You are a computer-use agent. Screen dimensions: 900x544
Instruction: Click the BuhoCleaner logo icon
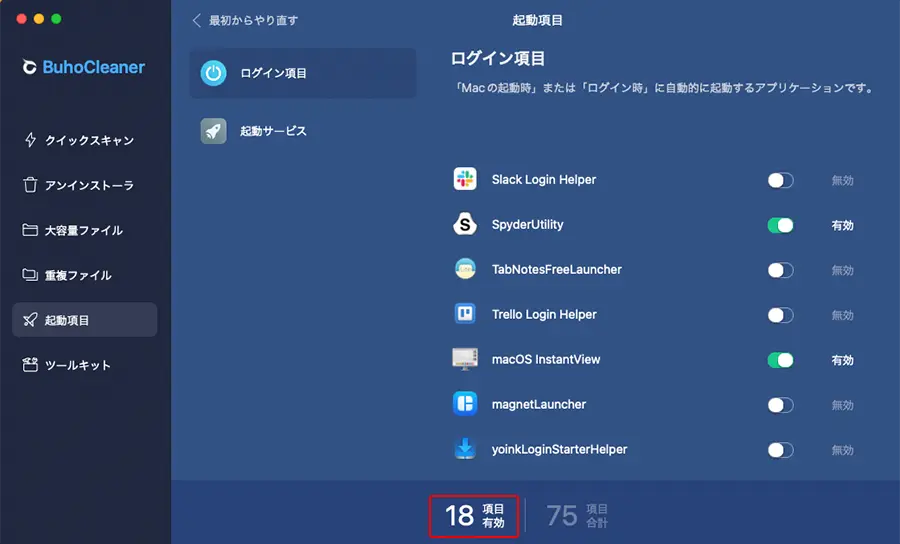pyautogui.click(x=29, y=67)
